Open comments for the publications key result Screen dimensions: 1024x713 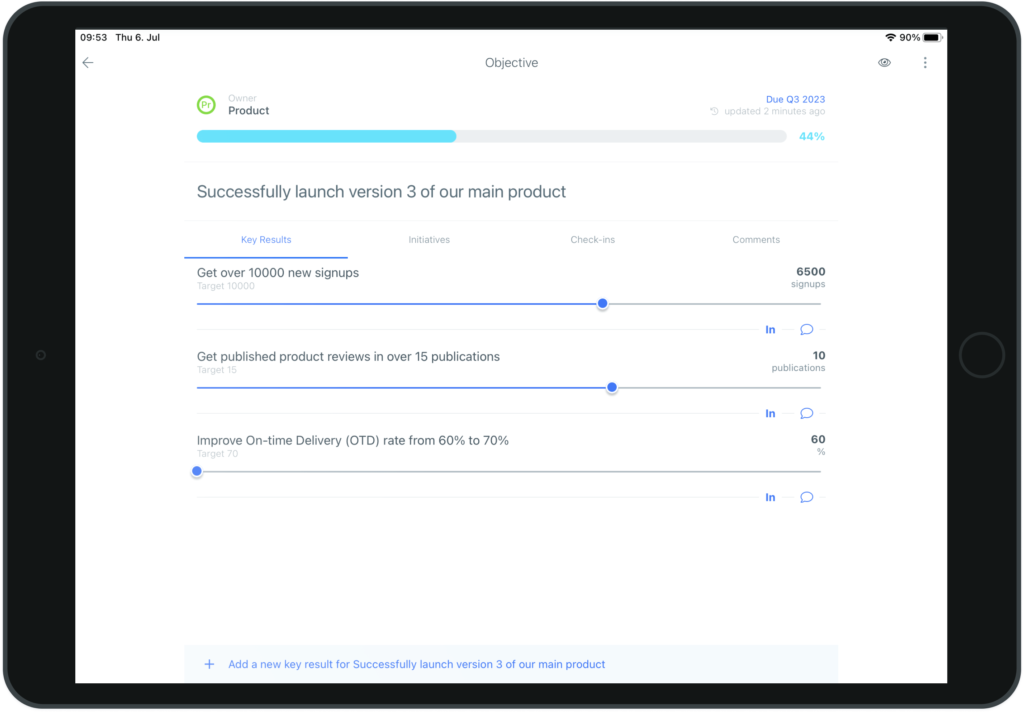807,413
